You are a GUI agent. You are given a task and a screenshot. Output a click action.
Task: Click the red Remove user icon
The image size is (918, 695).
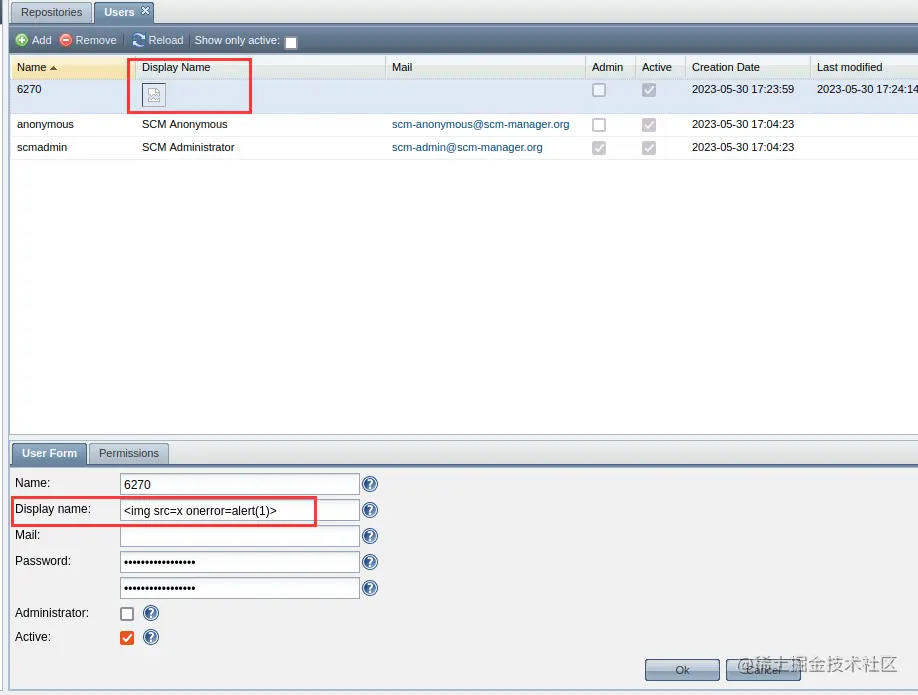tap(66, 40)
